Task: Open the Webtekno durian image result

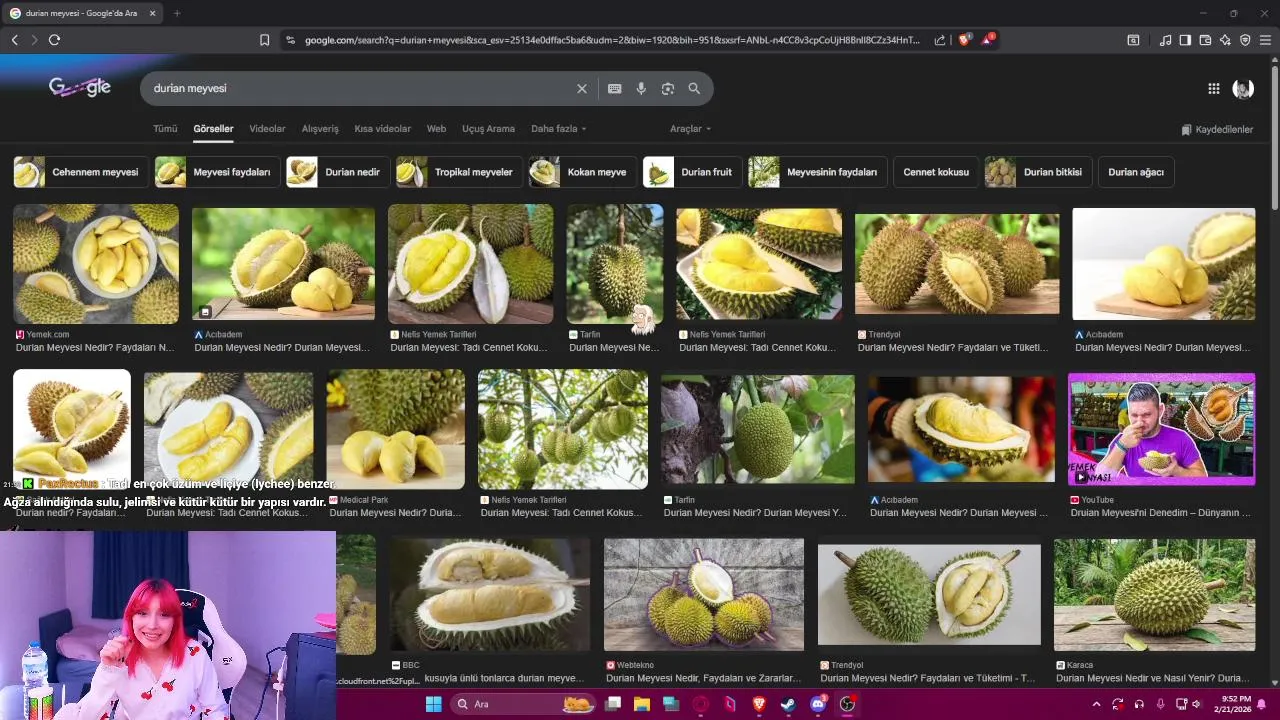Action: click(x=704, y=595)
